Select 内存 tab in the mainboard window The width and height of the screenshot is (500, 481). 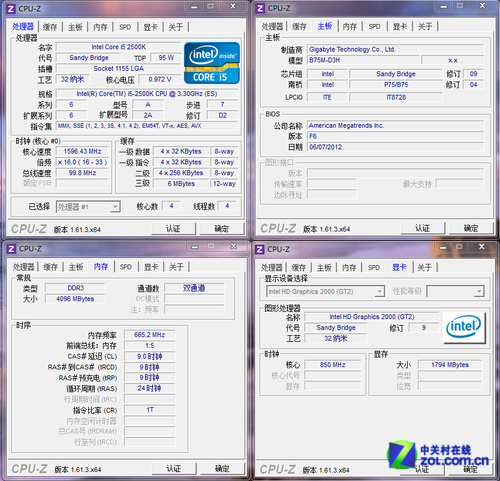click(x=350, y=26)
